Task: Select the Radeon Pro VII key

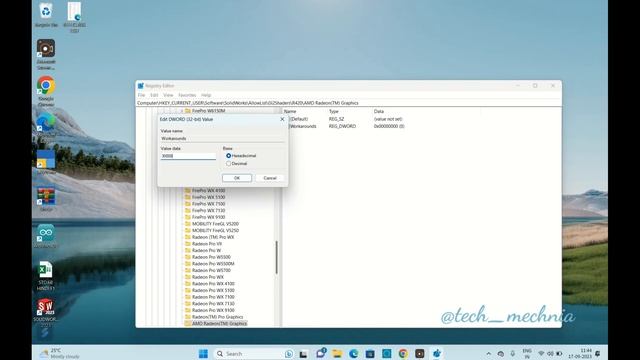Action: 207,244
